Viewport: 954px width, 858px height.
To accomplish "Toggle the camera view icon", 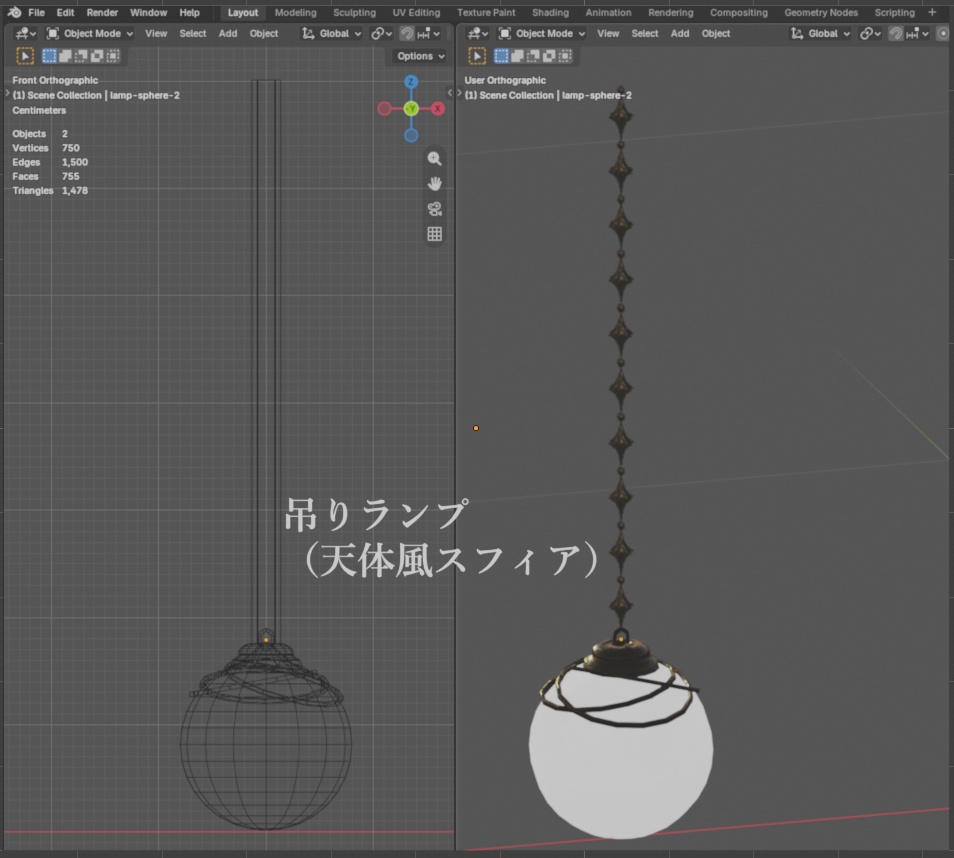I will [x=434, y=209].
